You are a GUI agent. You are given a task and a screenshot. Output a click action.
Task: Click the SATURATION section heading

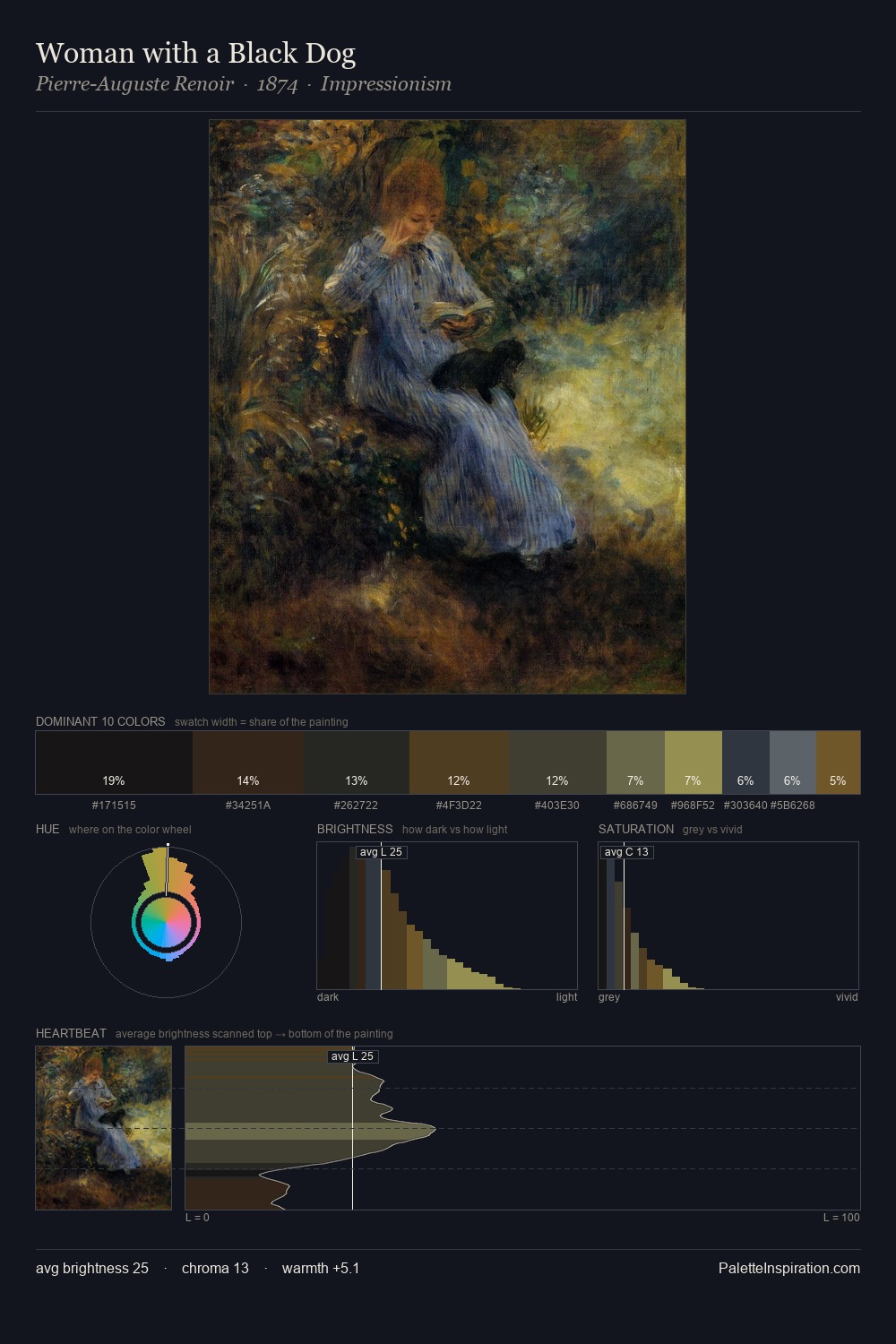pyautogui.click(x=636, y=829)
